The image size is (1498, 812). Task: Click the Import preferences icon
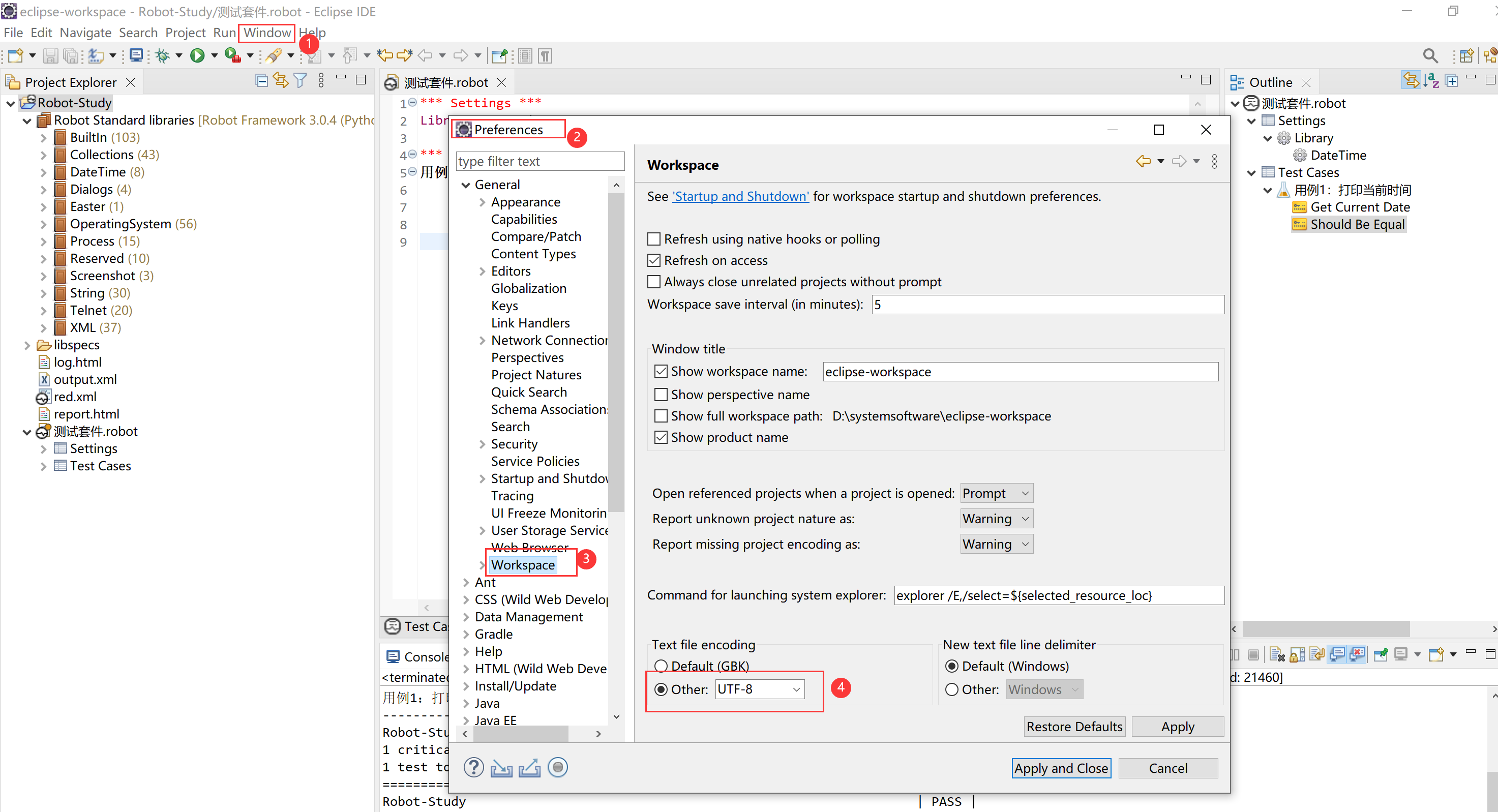click(x=501, y=767)
